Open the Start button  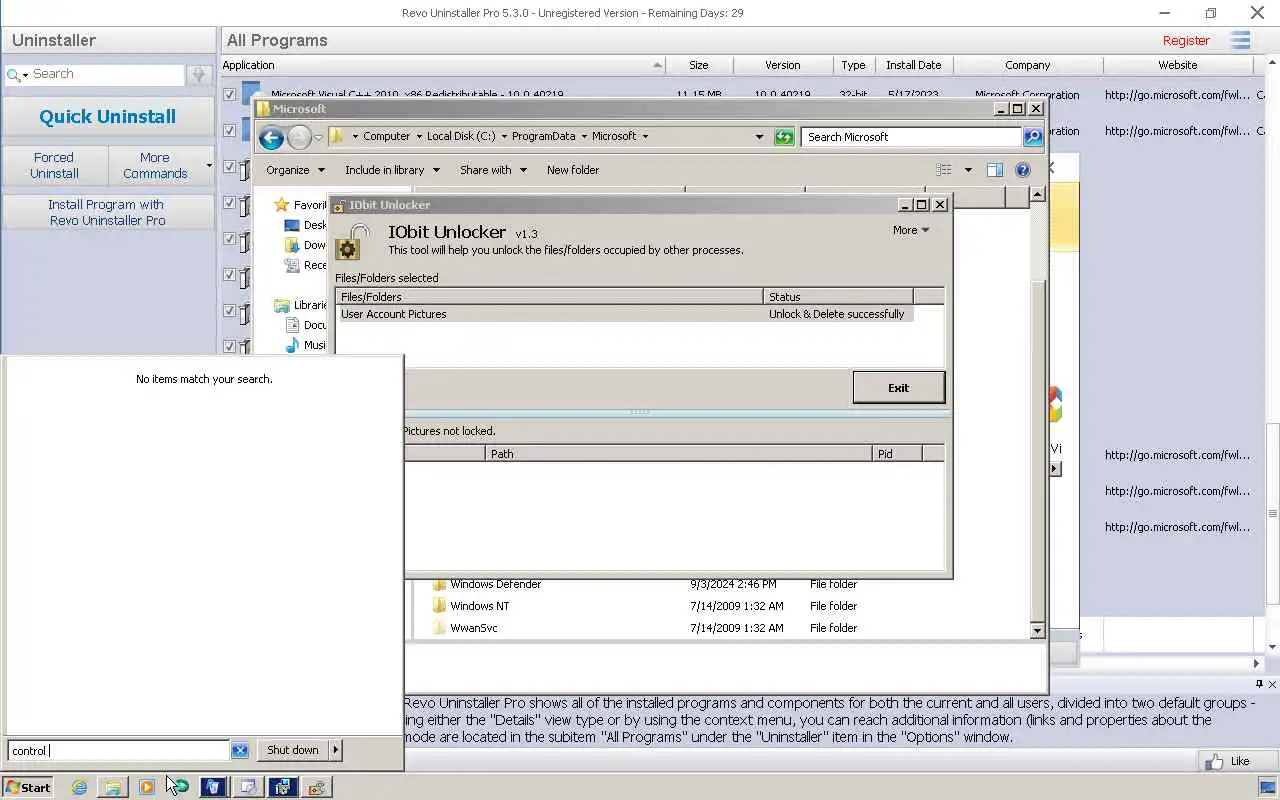27,787
